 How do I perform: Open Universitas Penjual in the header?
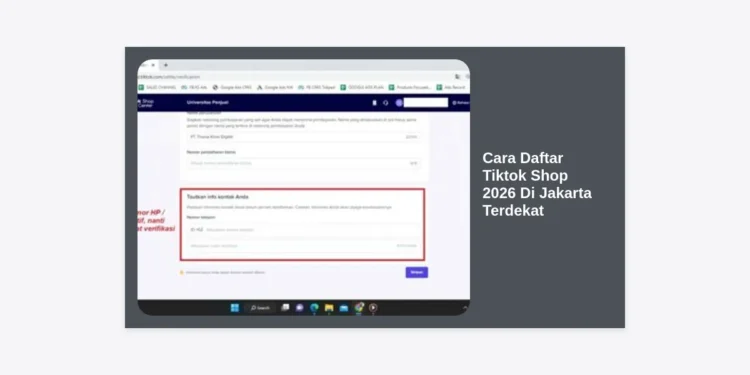207,103
